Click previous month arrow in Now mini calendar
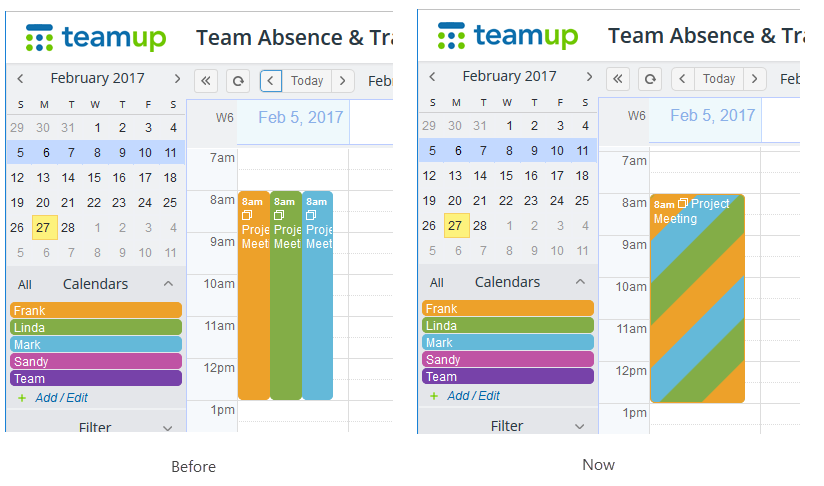The height and width of the screenshot is (486, 824). (x=432, y=77)
